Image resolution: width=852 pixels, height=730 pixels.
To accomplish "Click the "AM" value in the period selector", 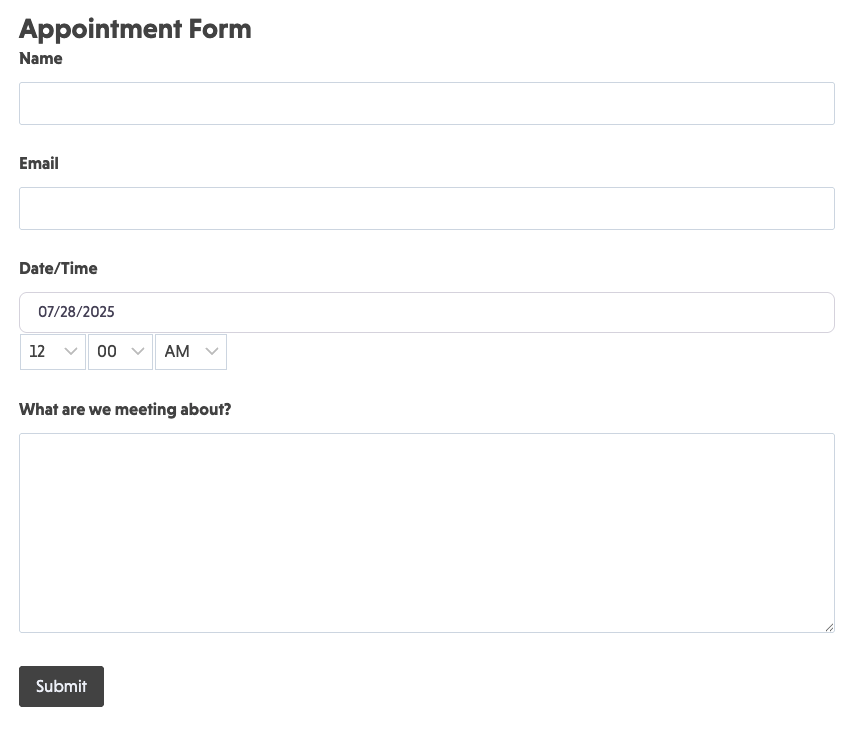I will (x=177, y=352).
